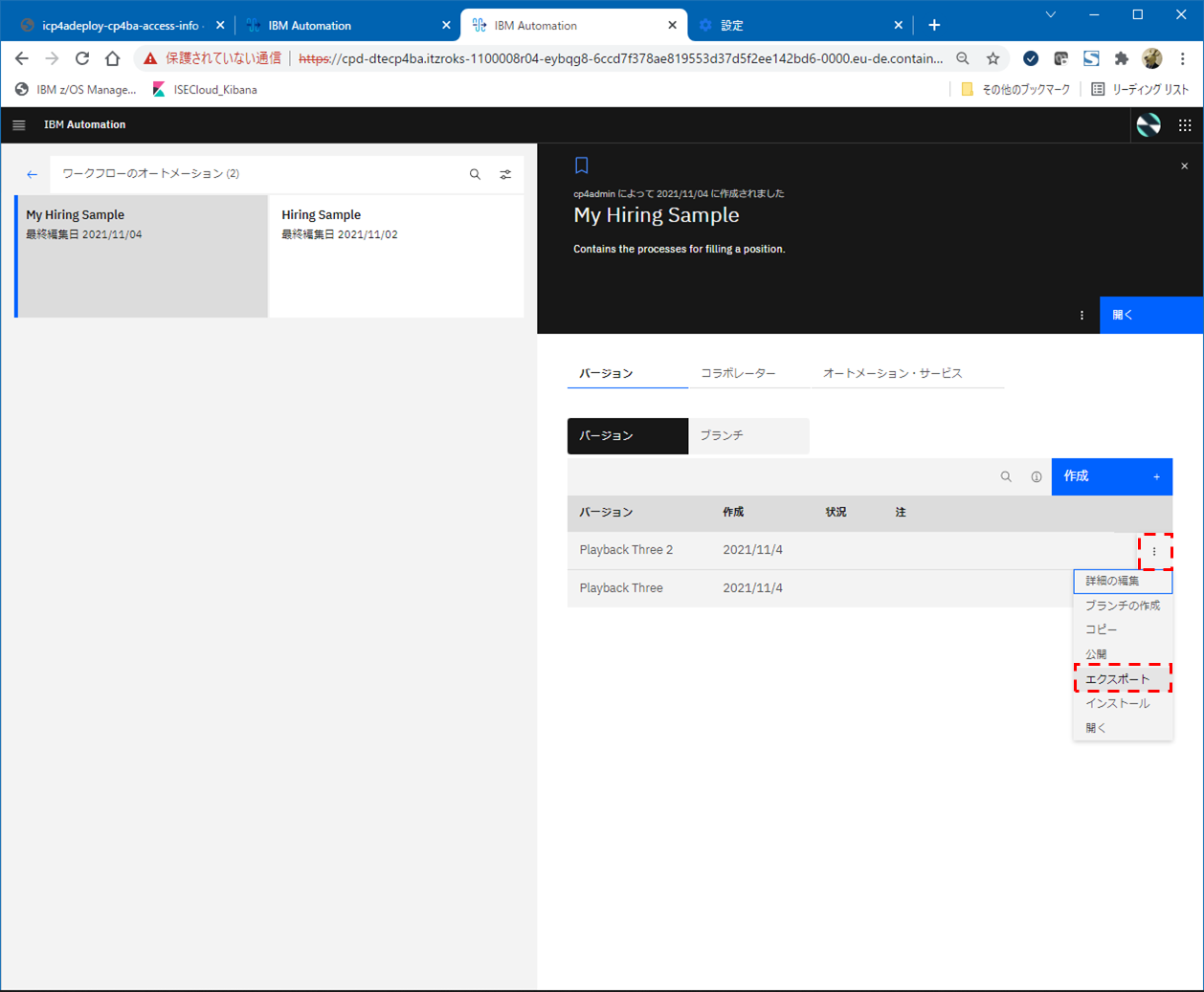Open the IBM Automation hamburger navigation menu
This screenshot has width=1204, height=992.
click(18, 125)
